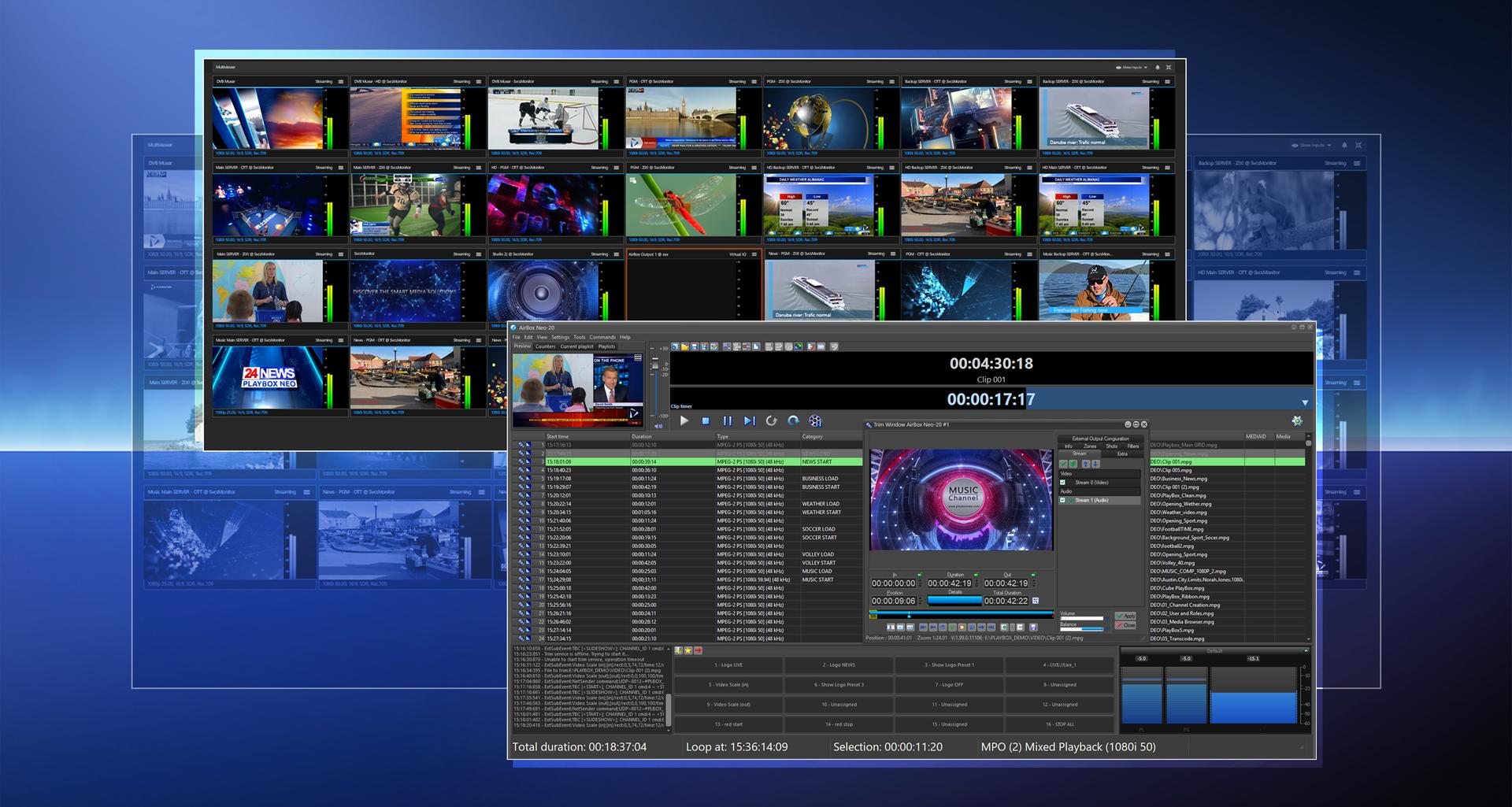The height and width of the screenshot is (807, 1512).
Task: Switch to the Counters tab
Action: (545, 346)
